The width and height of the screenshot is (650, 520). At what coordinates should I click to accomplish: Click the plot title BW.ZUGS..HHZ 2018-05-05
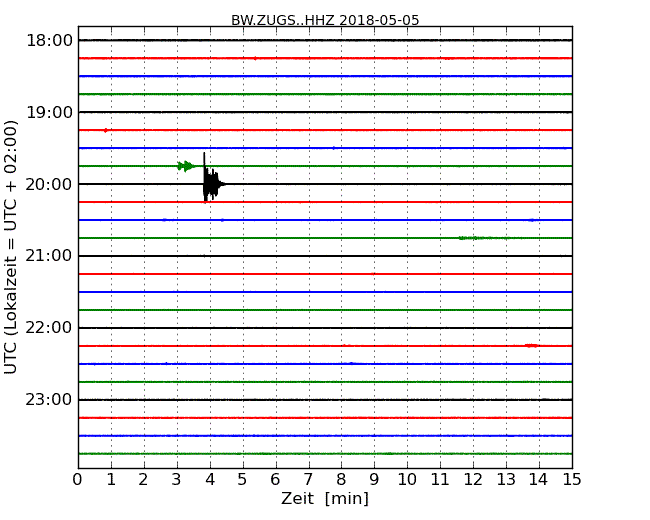[x=325, y=20]
